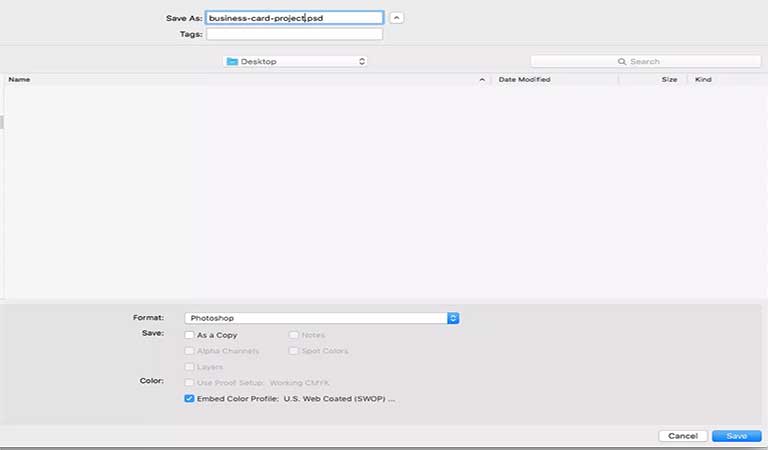
Task: Click the sort arrow in the Name column
Action: pos(483,79)
